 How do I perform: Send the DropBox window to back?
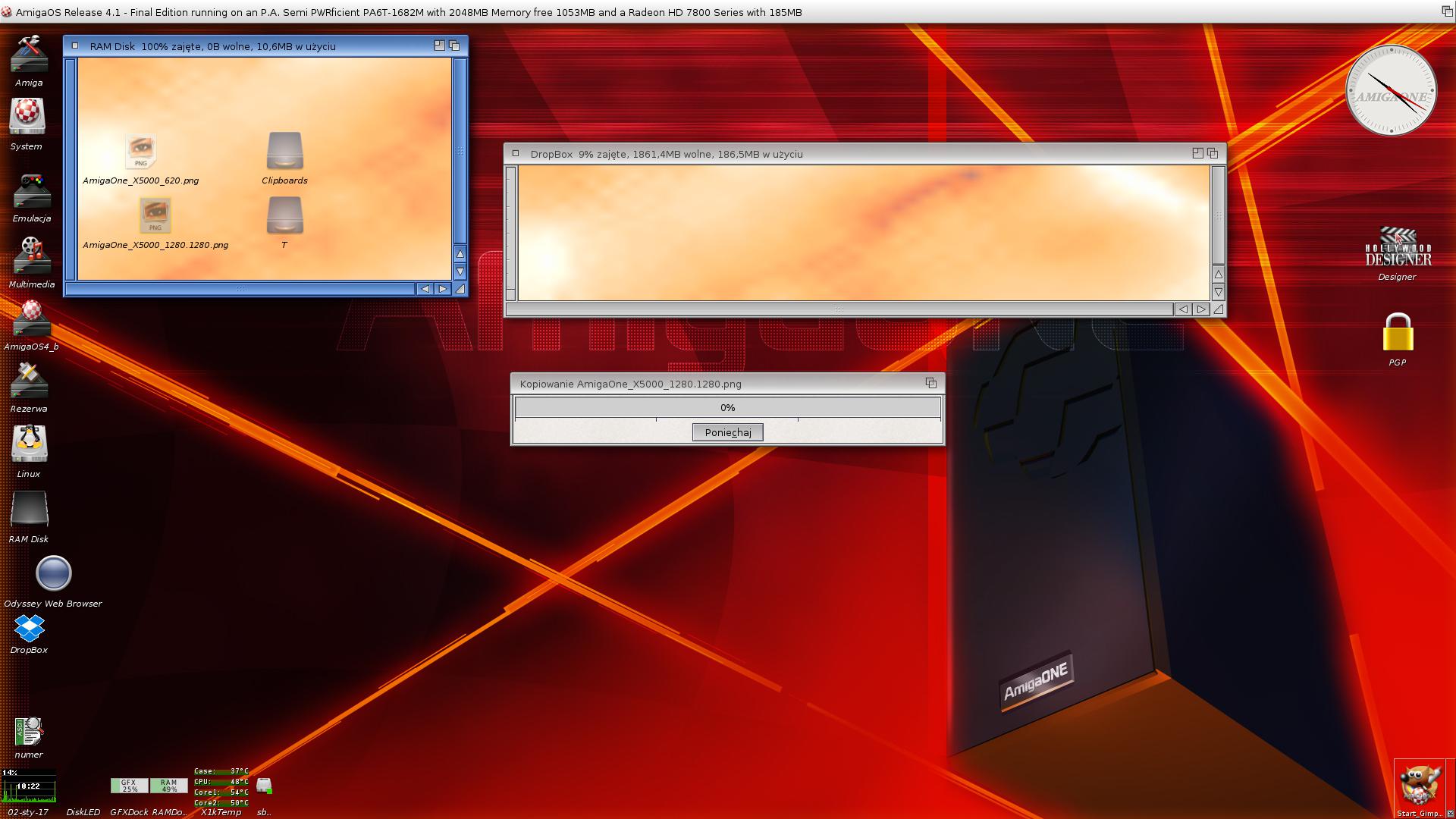coord(1213,153)
